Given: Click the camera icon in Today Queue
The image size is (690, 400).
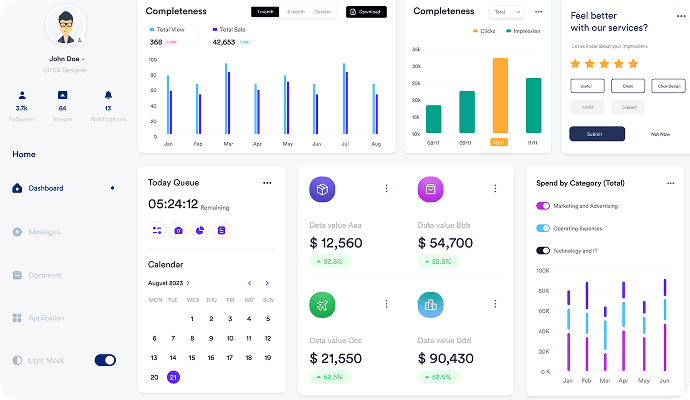Looking at the screenshot, I should pos(179,230).
